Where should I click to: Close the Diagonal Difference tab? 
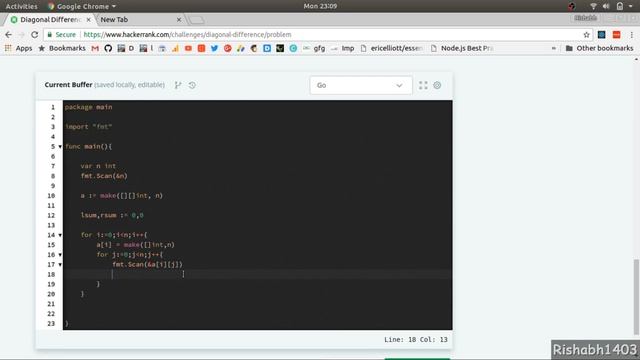[89, 20]
